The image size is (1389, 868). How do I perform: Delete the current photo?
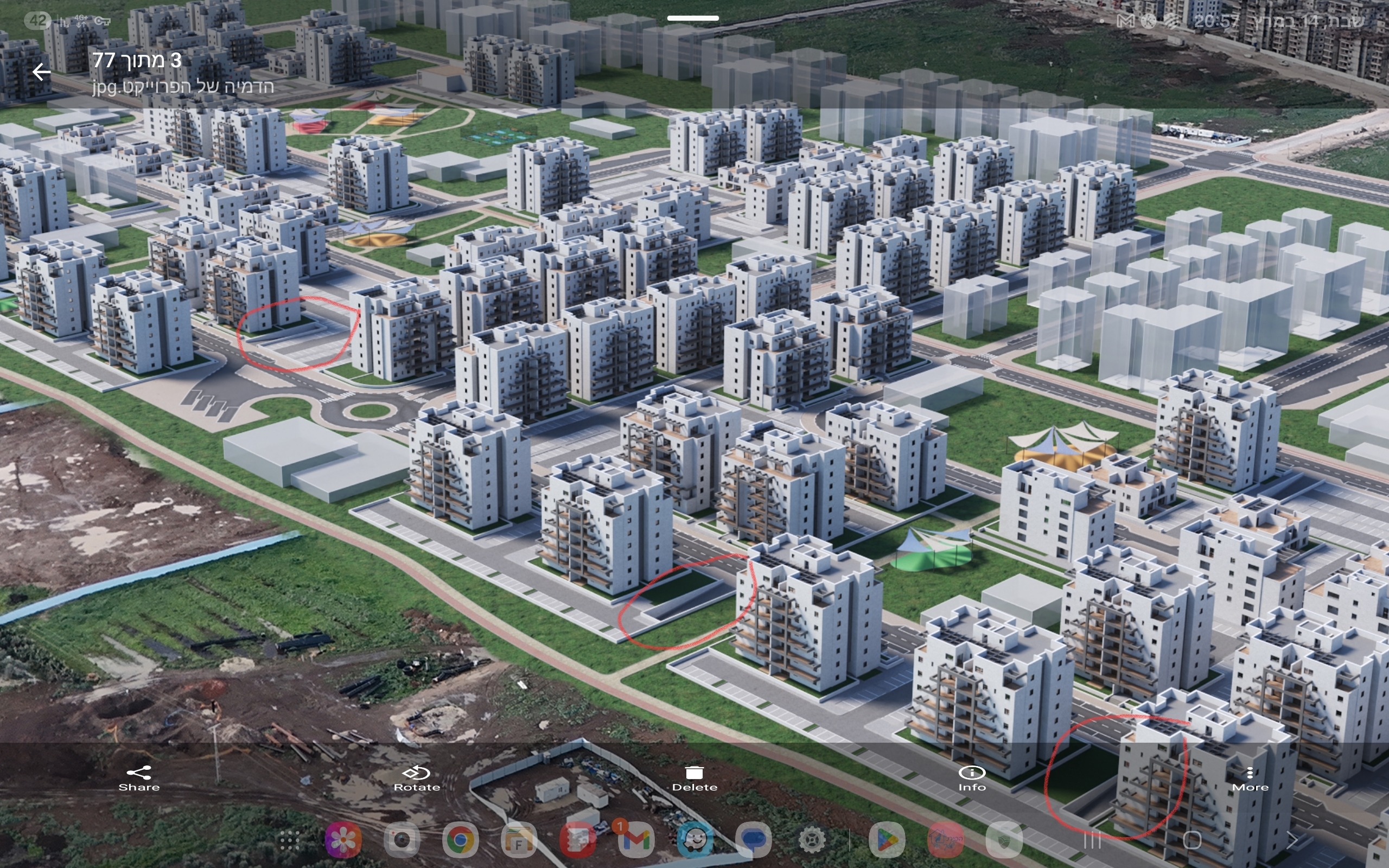(x=694, y=777)
